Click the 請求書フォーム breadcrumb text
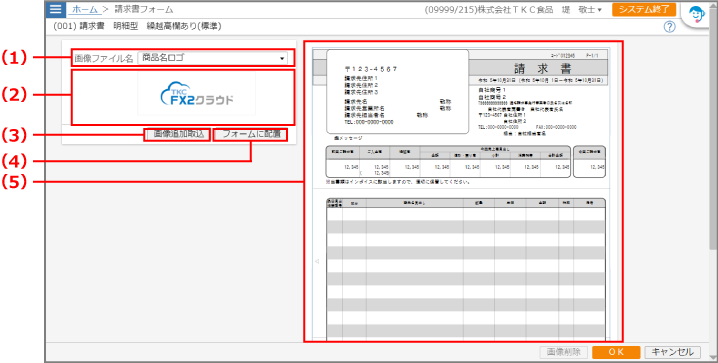This screenshot has height=363, width=718. point(143,10)
